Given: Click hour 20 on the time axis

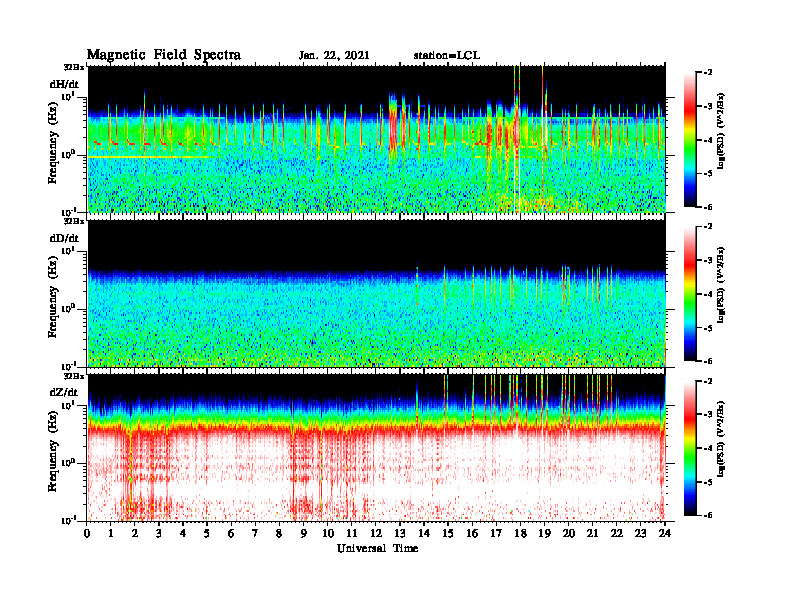Looking at the screenshot, I should coord(569,533).
